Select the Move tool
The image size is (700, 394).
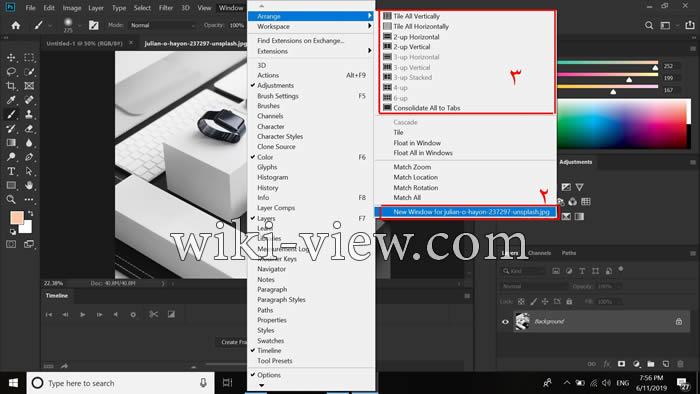point(11,58)
